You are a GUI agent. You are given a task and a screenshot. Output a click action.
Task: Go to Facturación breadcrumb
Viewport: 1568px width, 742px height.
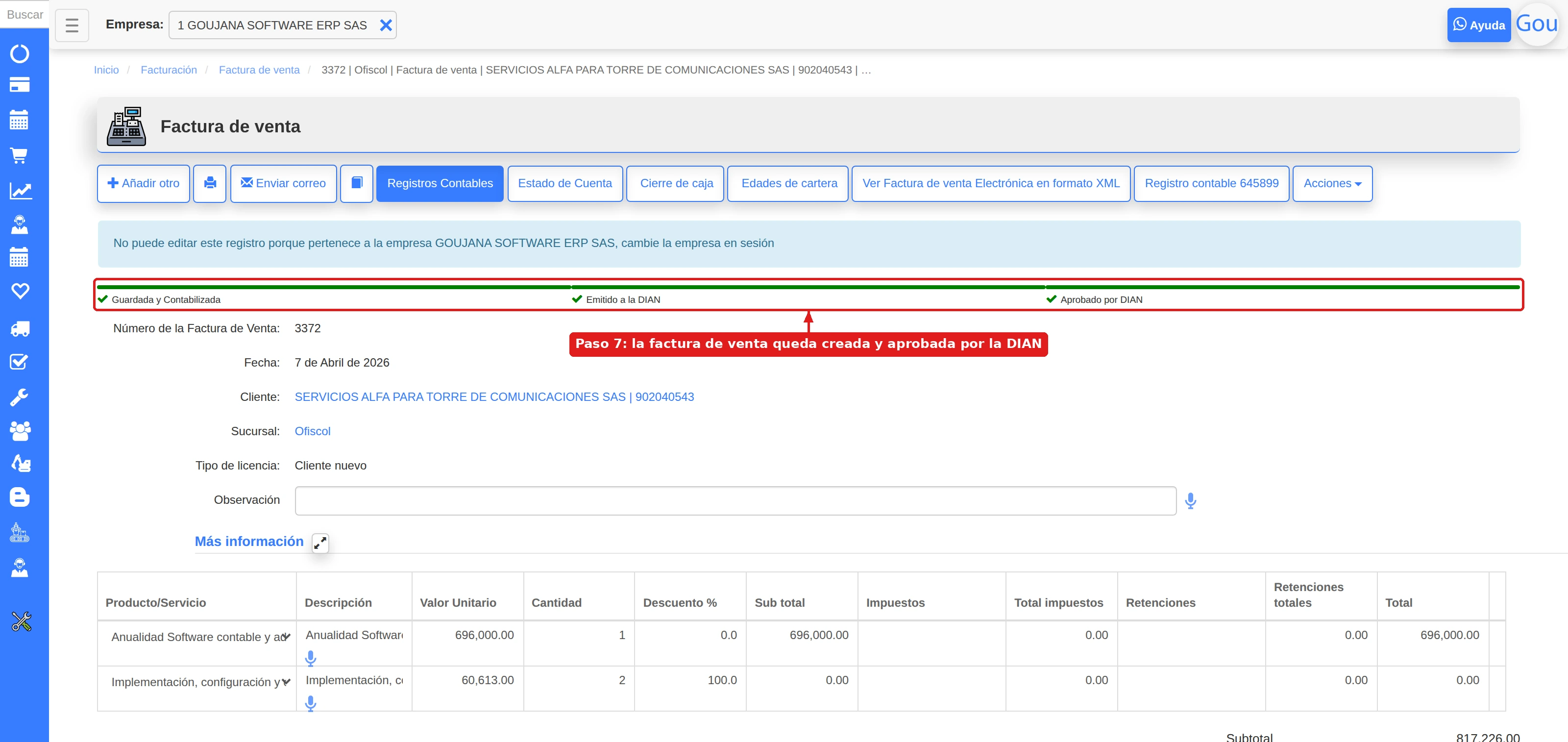click(x=169, y=70)
